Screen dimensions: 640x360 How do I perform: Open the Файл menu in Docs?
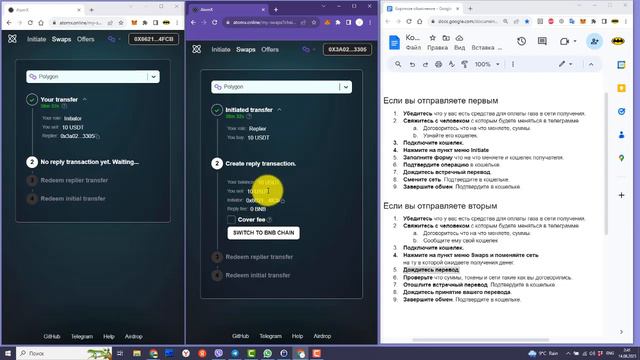pyautogui.click(x=413, y=48)
